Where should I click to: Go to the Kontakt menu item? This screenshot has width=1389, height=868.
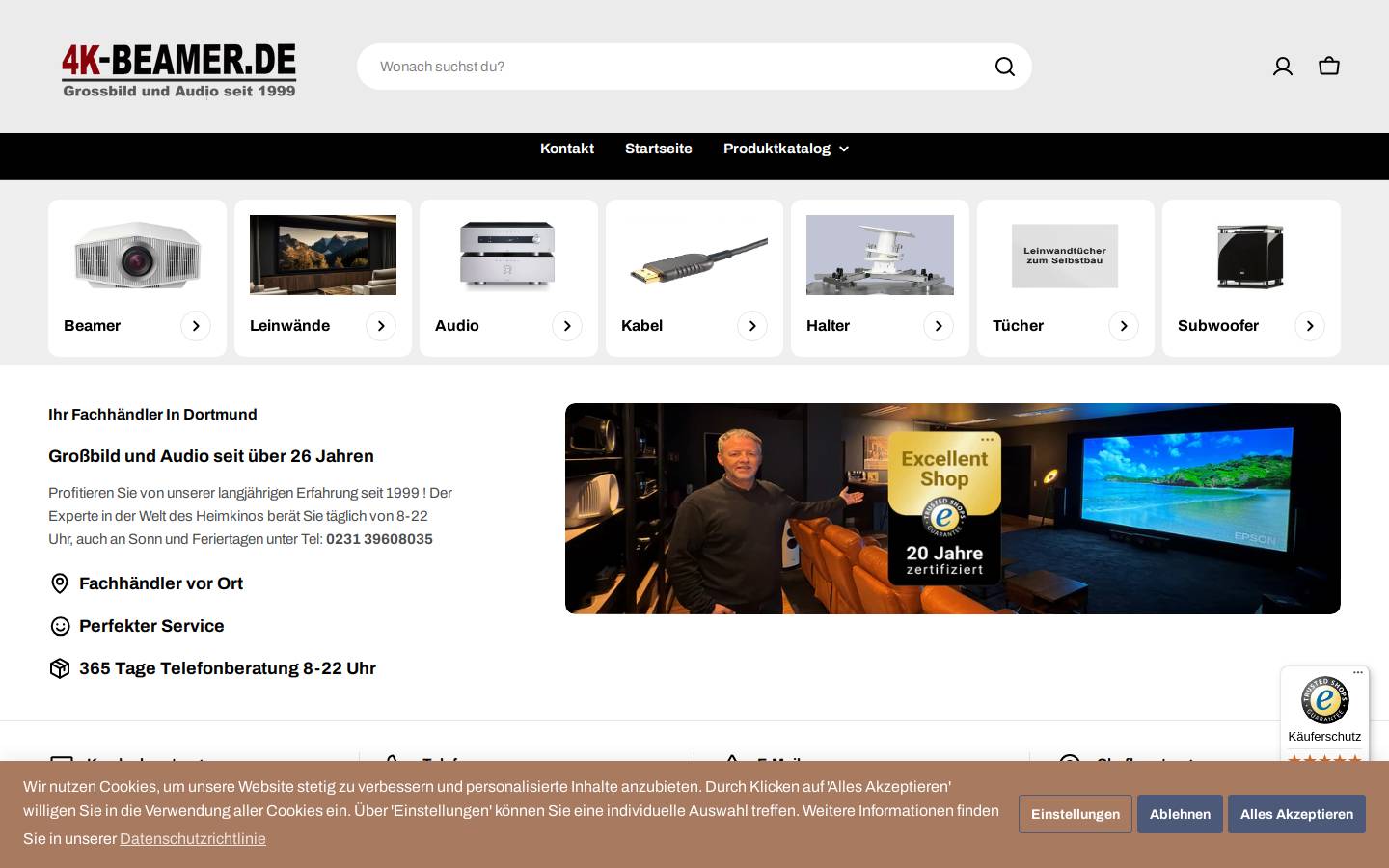[567, 149]
